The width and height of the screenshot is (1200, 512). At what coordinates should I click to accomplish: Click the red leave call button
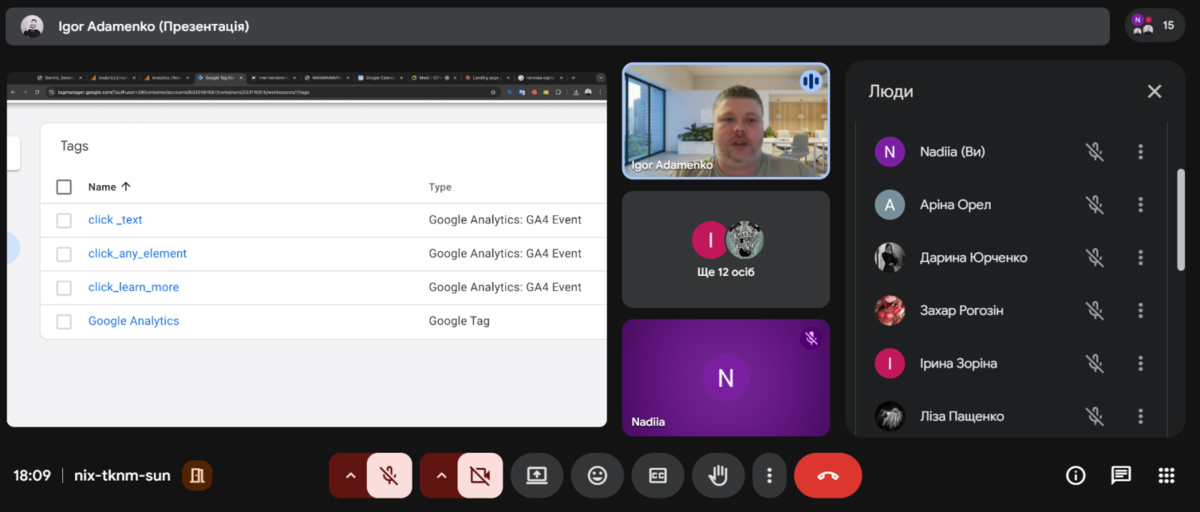pyautogui.click(x=827, y=476)
